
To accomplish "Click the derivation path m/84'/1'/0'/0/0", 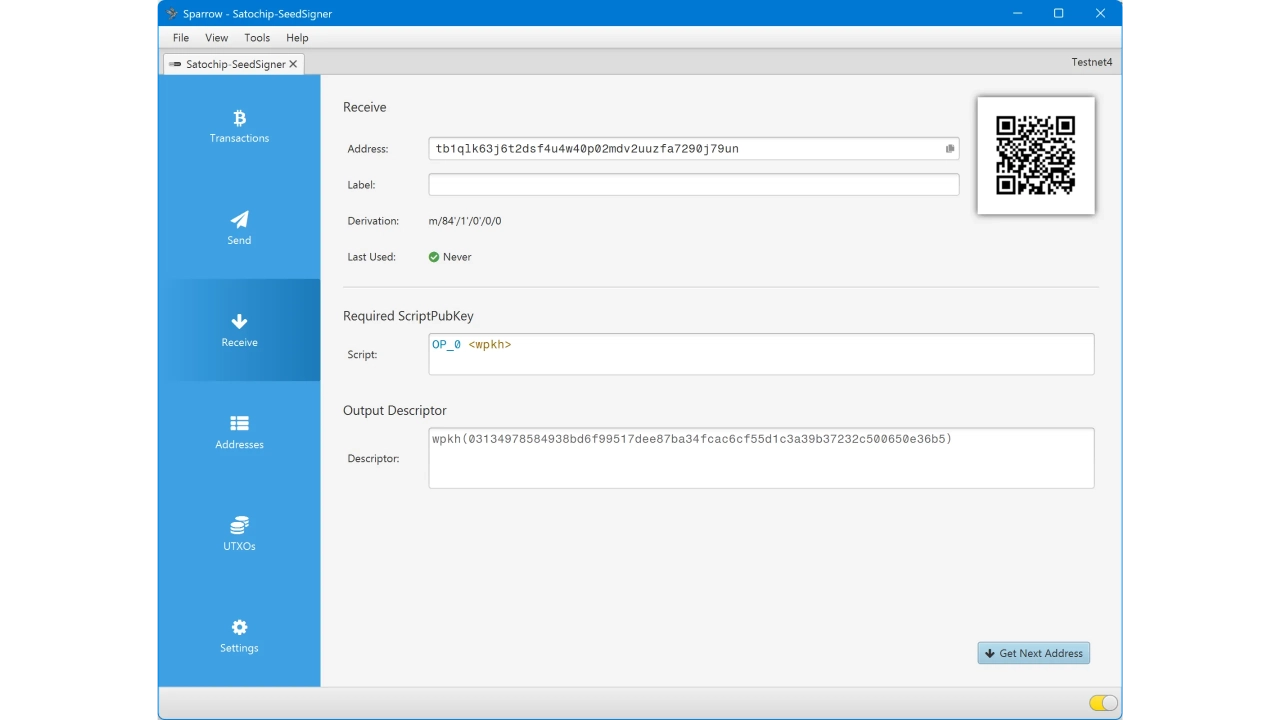I will (465, 221).
